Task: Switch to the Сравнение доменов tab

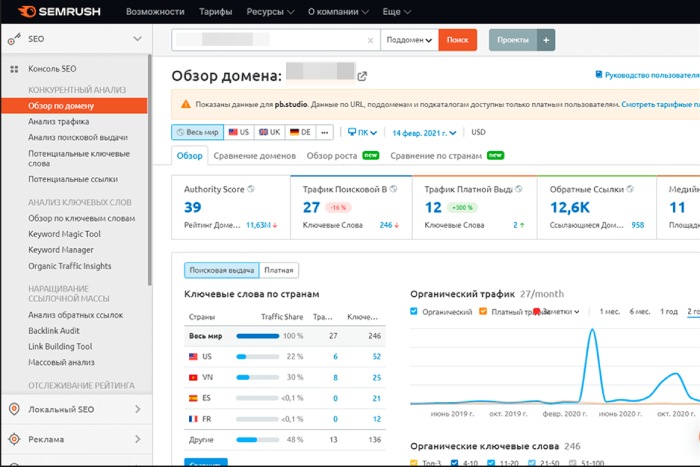Action: (x=257, y=156)
